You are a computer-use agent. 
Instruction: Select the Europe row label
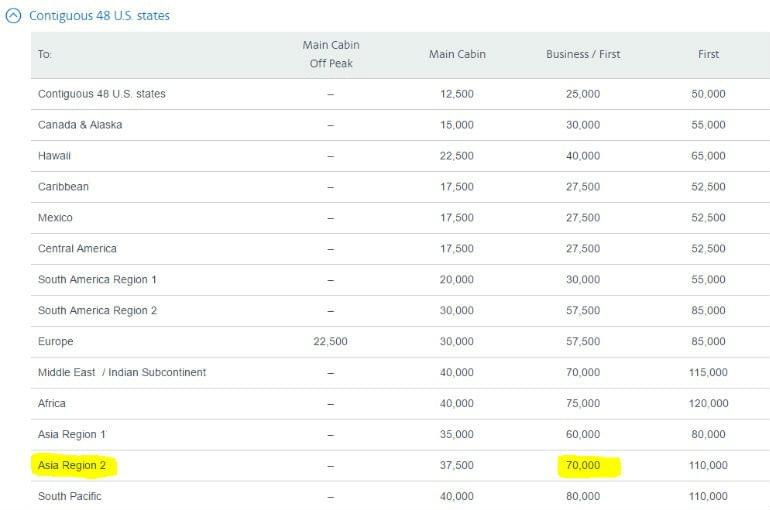pyautogui.click(x=55, y=341)
